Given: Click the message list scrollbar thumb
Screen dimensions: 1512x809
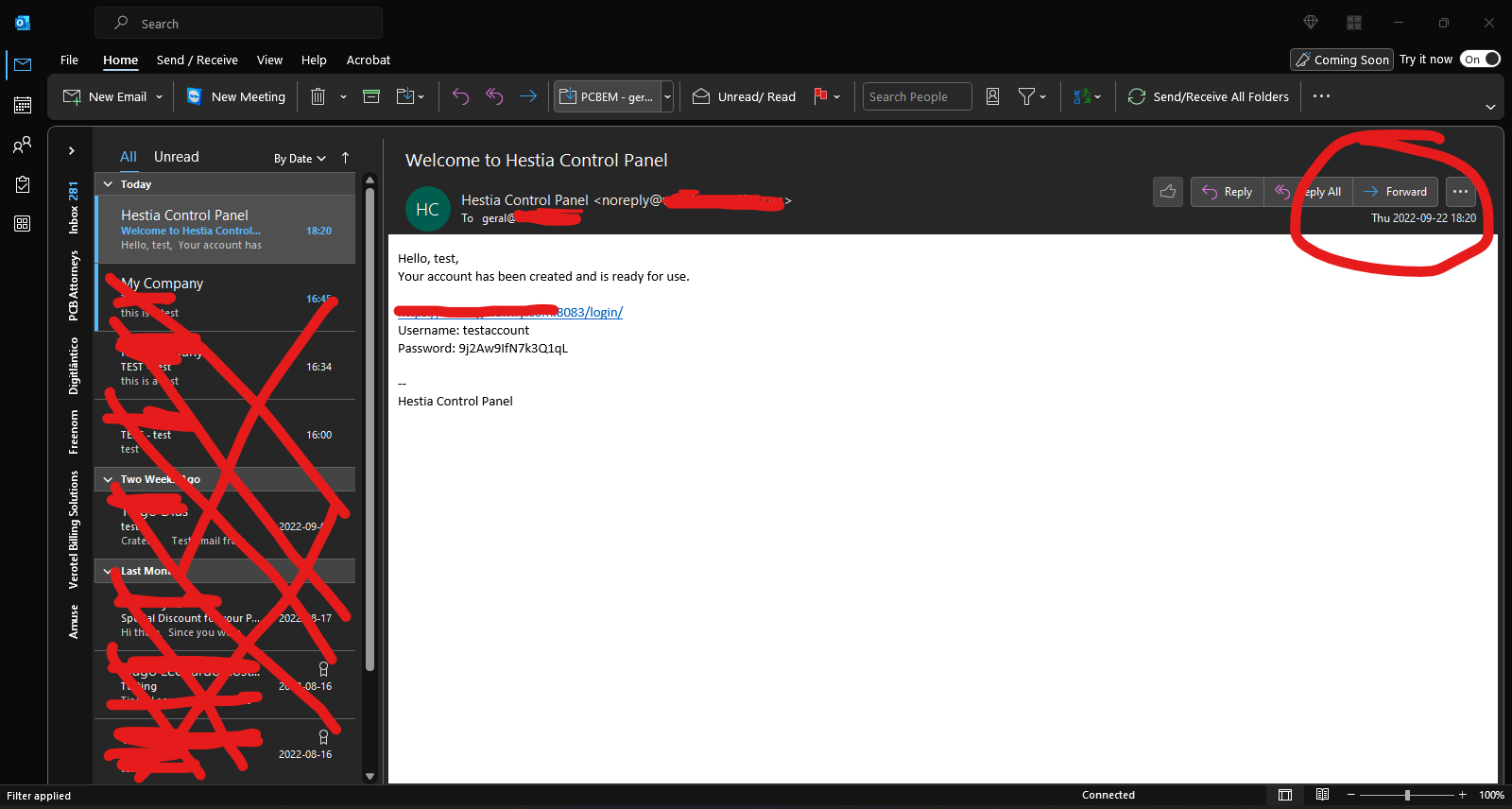Looking at the screenshot, I should pyautogui.click(x=369, y=430).
